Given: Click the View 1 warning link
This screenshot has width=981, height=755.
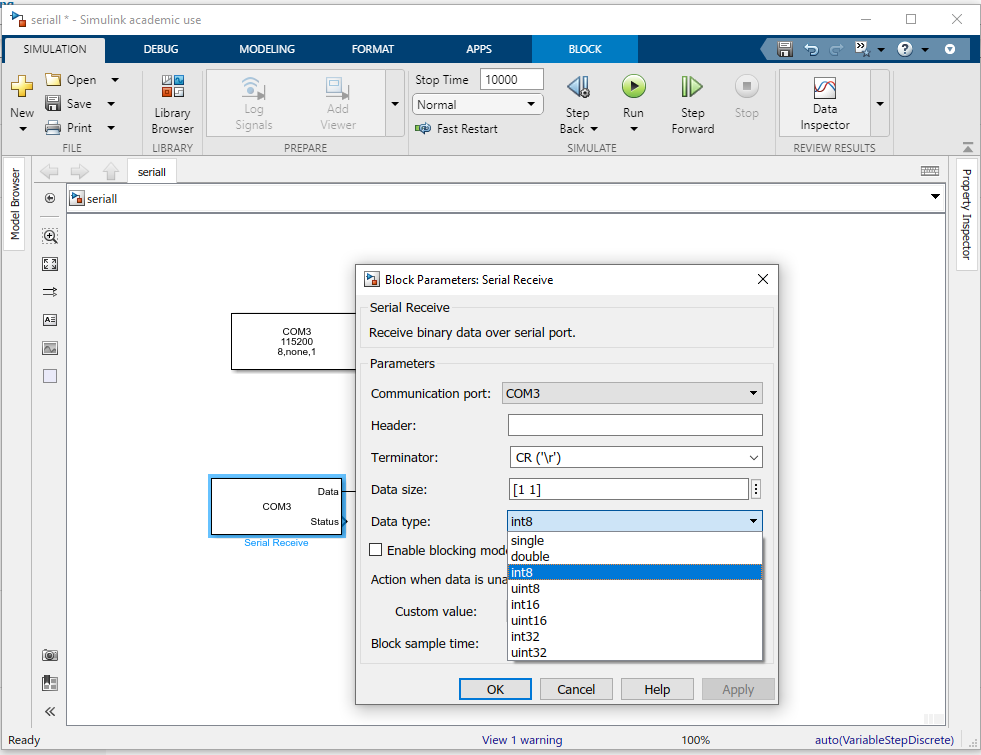Looking at the screenshot, I should pos(521,740).
